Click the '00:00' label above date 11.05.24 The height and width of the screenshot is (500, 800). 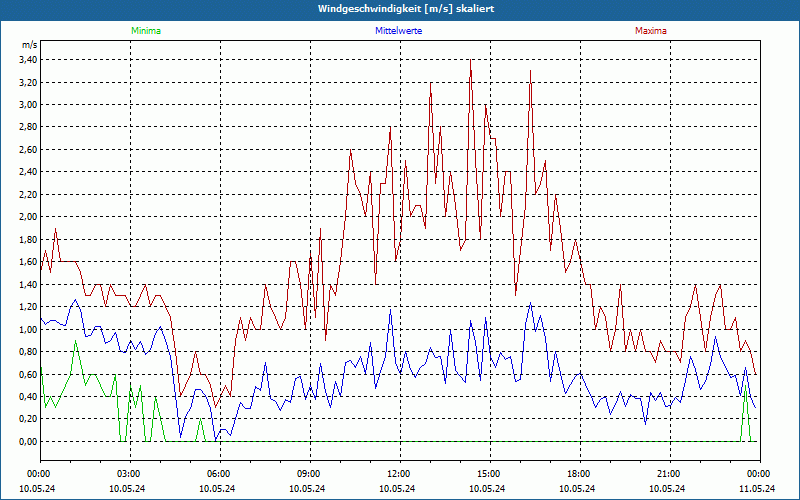tap(760, 474)
